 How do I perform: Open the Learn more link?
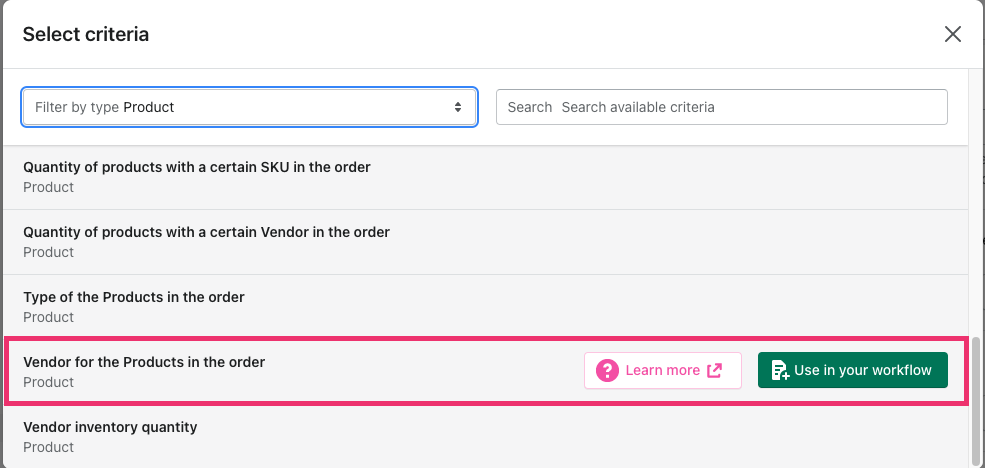(662, 370)
